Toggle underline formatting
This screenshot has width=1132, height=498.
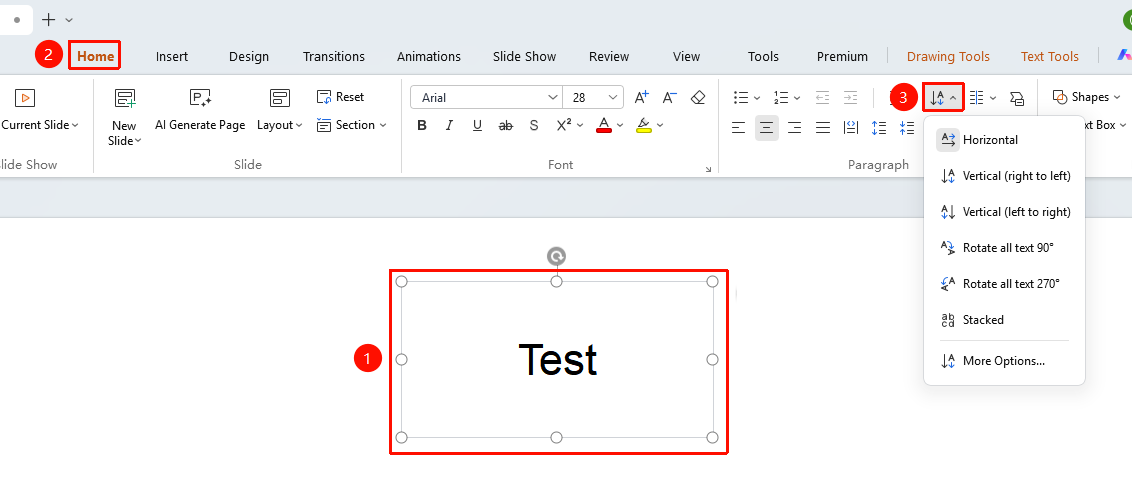click(x=477, y=126)
